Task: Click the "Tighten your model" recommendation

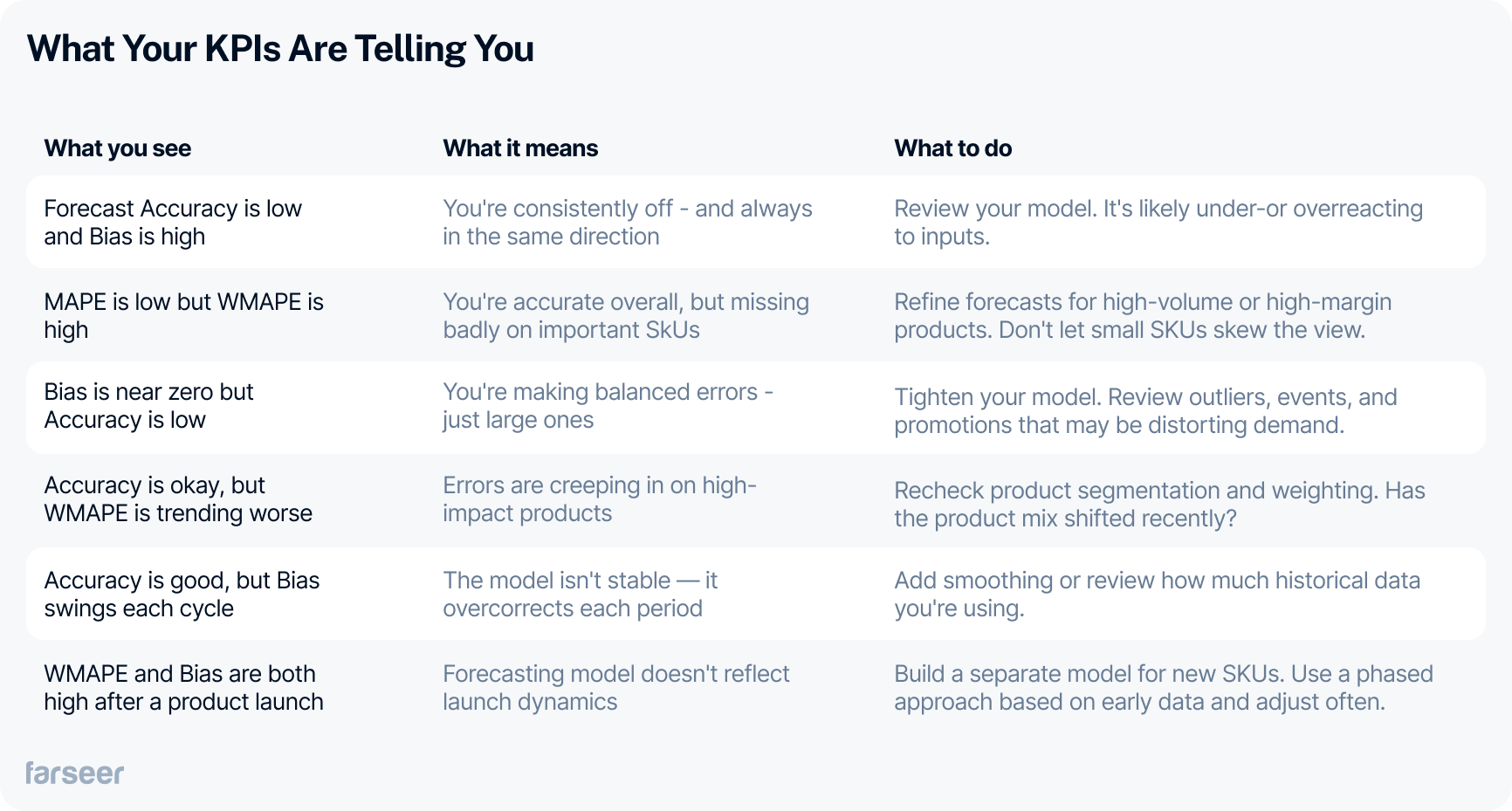Action: 1144,411
